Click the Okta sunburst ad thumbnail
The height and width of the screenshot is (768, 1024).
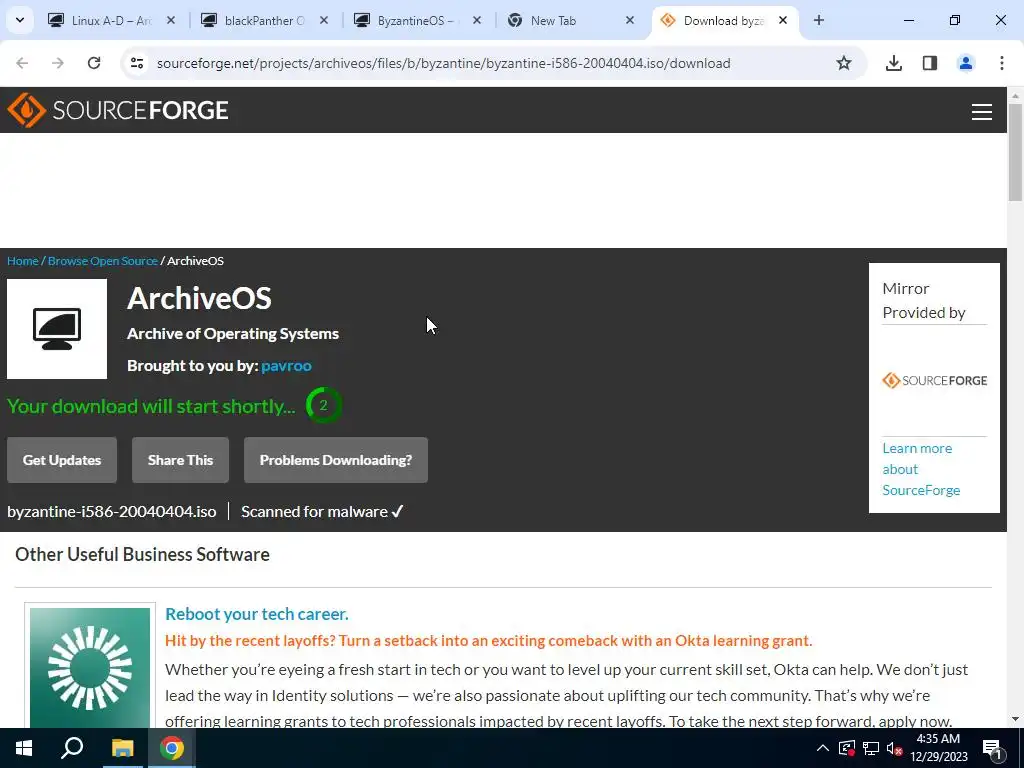pyautogui.click(x=90, y=667)
